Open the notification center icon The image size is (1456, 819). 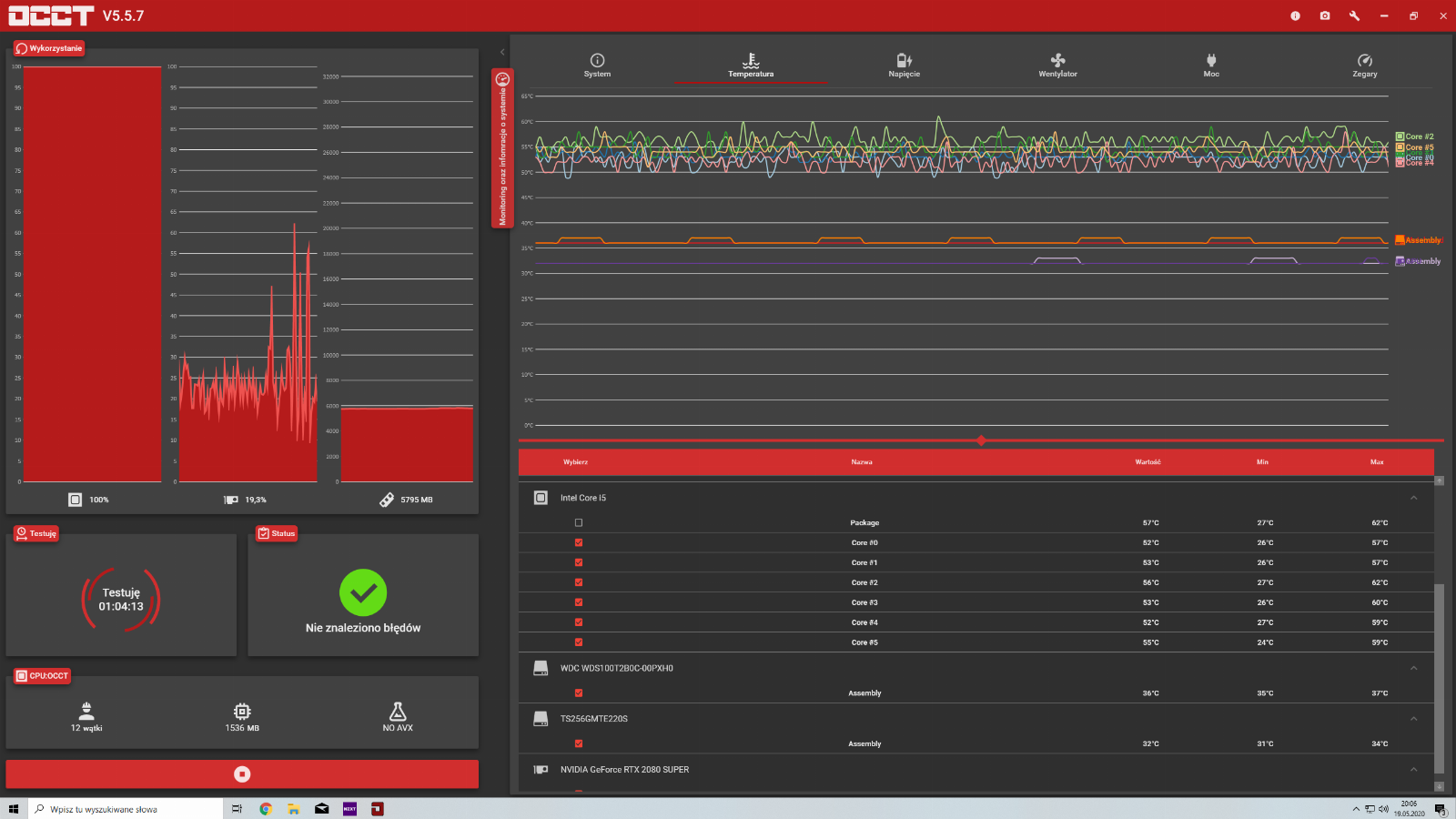point(1441,809)
